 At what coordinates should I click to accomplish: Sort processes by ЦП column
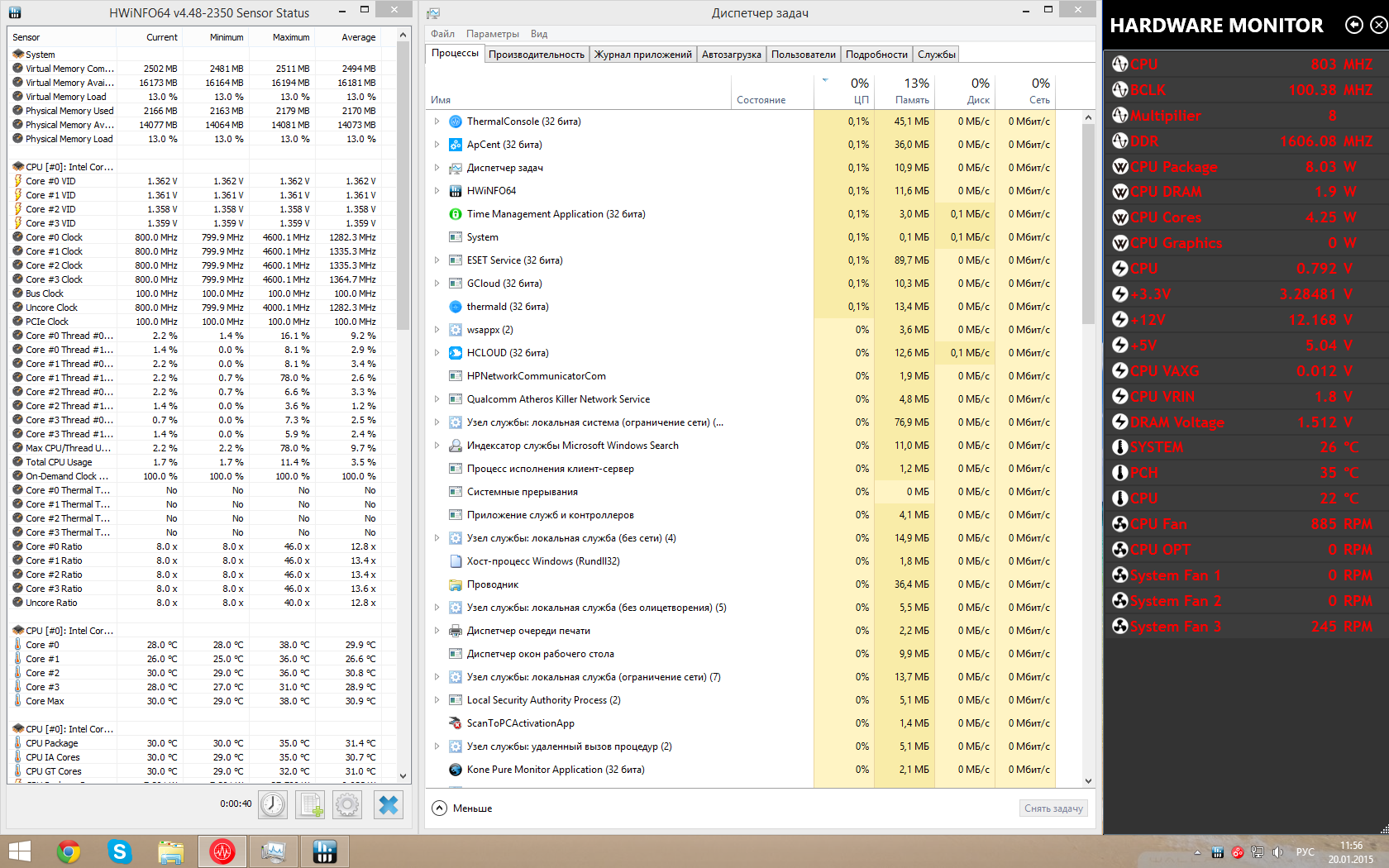[x=844, y=91]
